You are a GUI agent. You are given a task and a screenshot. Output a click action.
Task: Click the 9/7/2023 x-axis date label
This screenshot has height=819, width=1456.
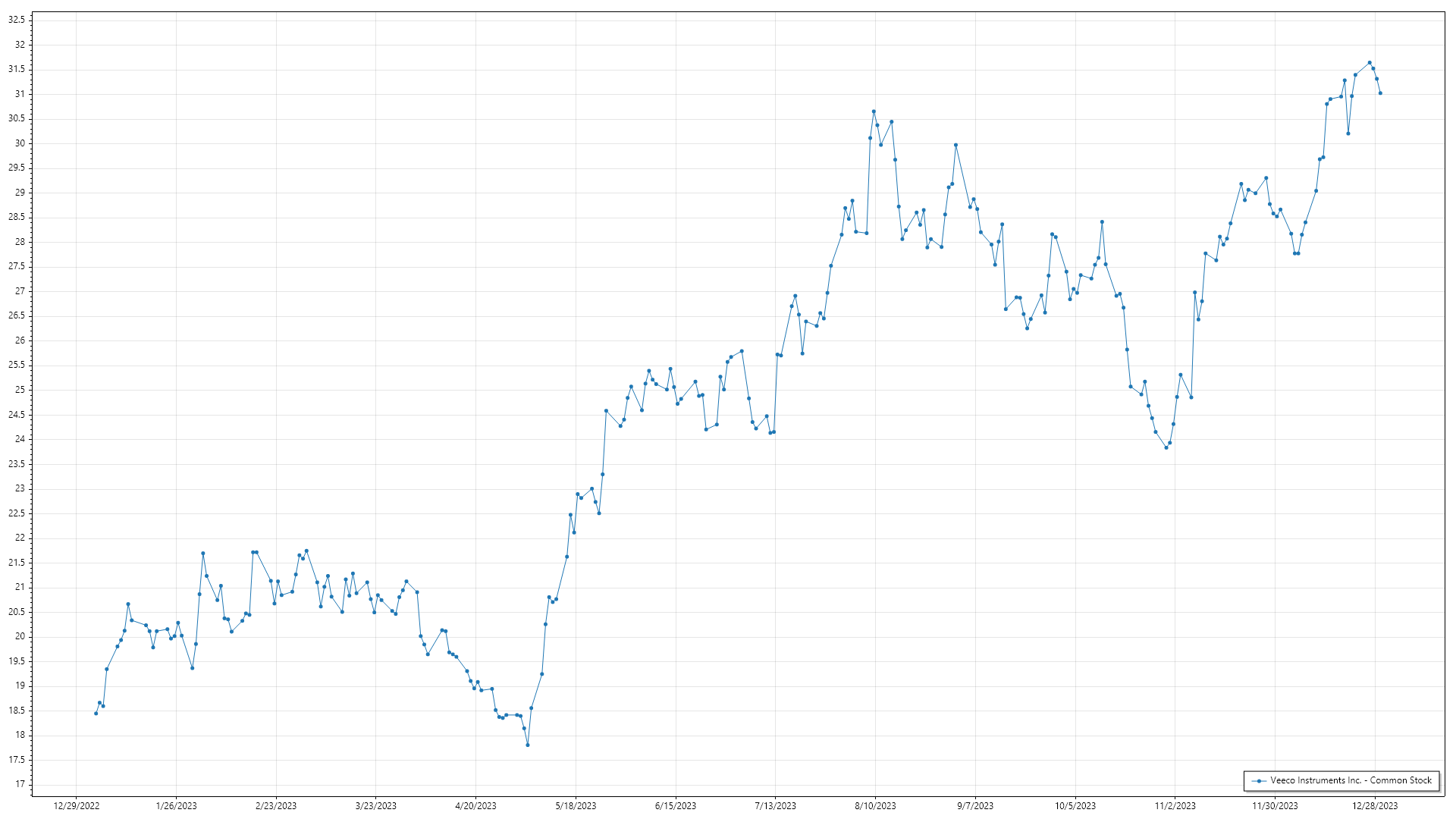pos(975,806)
